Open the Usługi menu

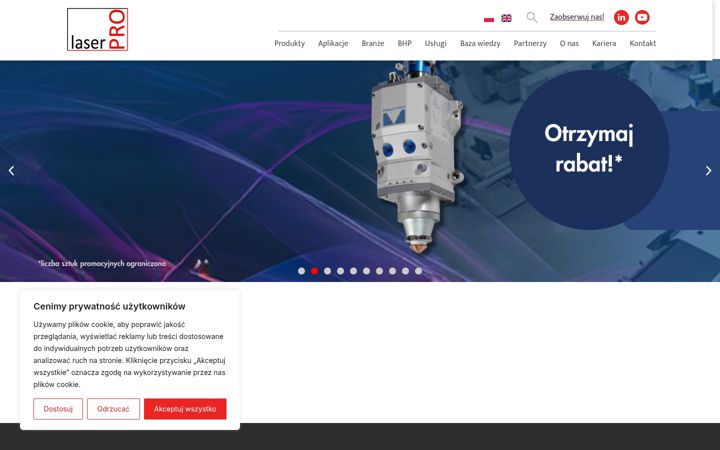click(435, 43)
